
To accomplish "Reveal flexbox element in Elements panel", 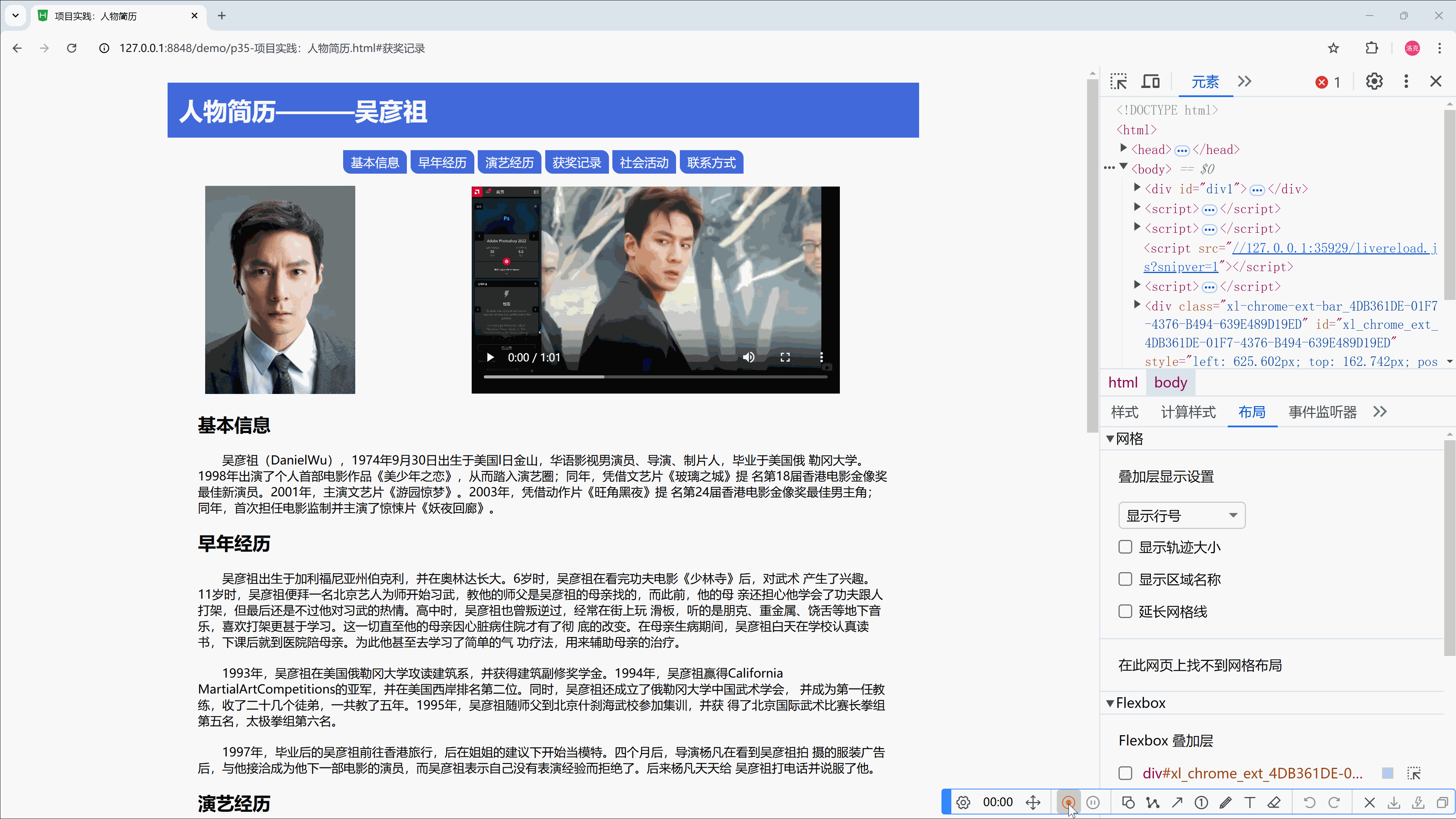I will point(1414,773).
